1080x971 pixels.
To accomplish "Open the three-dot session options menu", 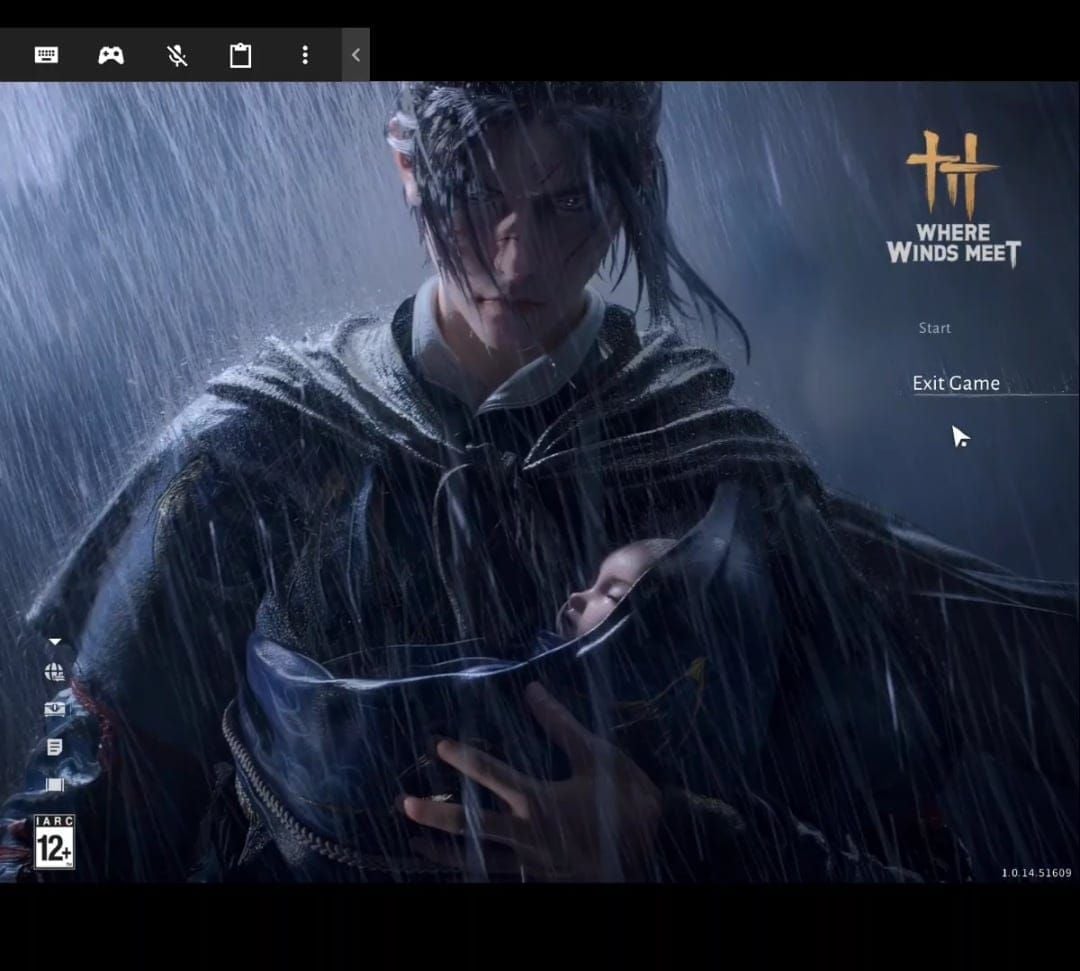I will pyautogui.click(x=304, y=56).
